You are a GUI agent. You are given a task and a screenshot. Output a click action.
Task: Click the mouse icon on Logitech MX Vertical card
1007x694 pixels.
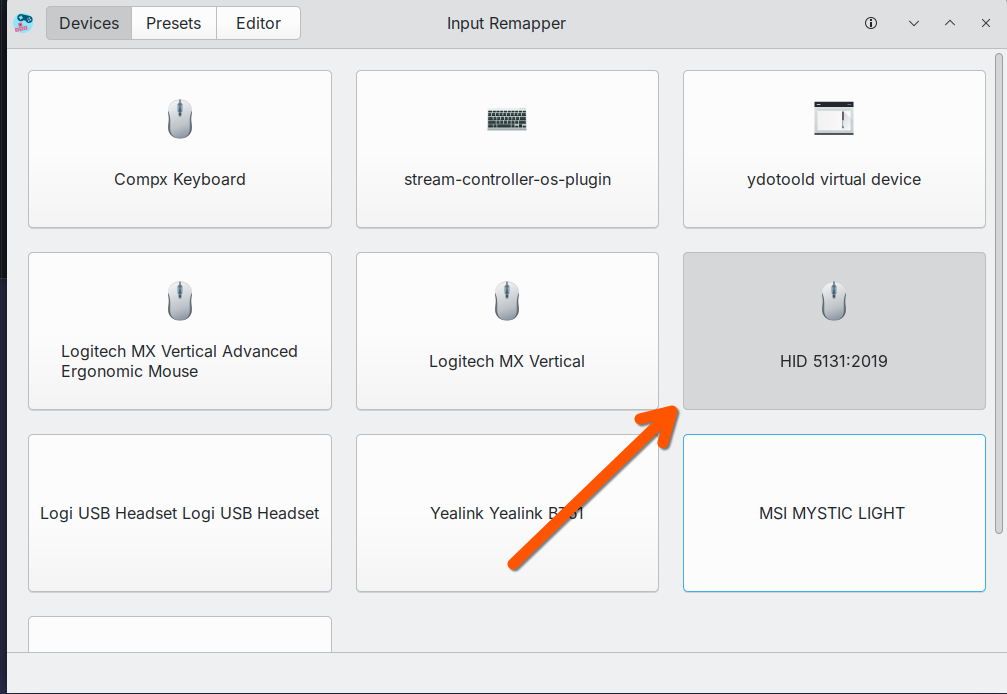click(507, 300)
